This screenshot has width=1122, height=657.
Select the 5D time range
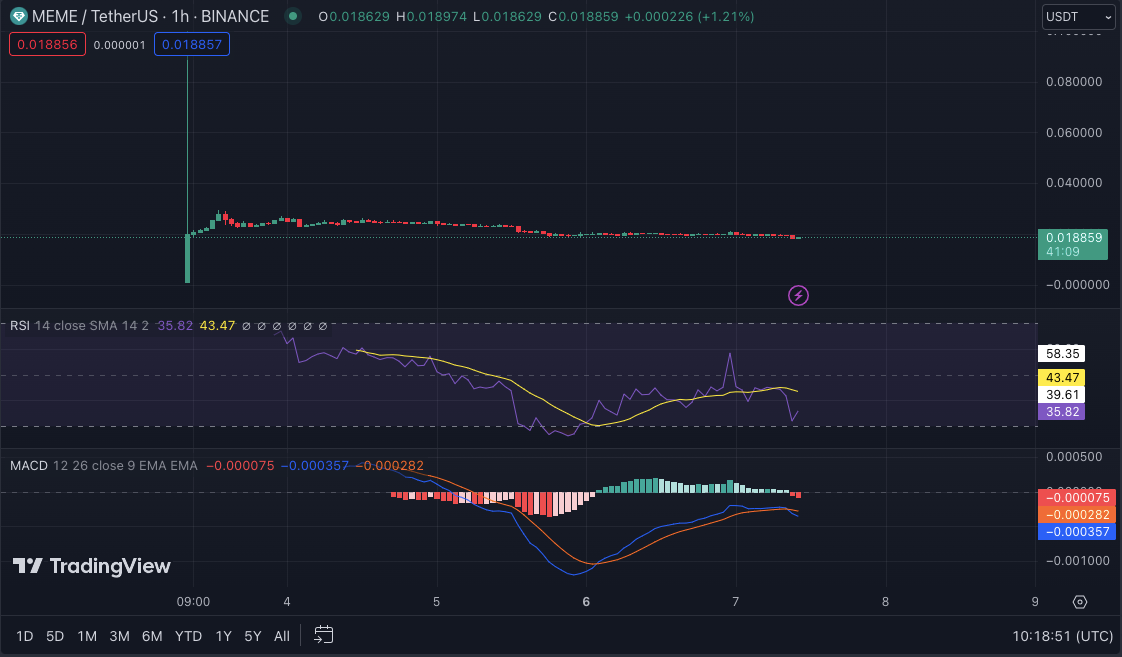[x=55, y=636]
